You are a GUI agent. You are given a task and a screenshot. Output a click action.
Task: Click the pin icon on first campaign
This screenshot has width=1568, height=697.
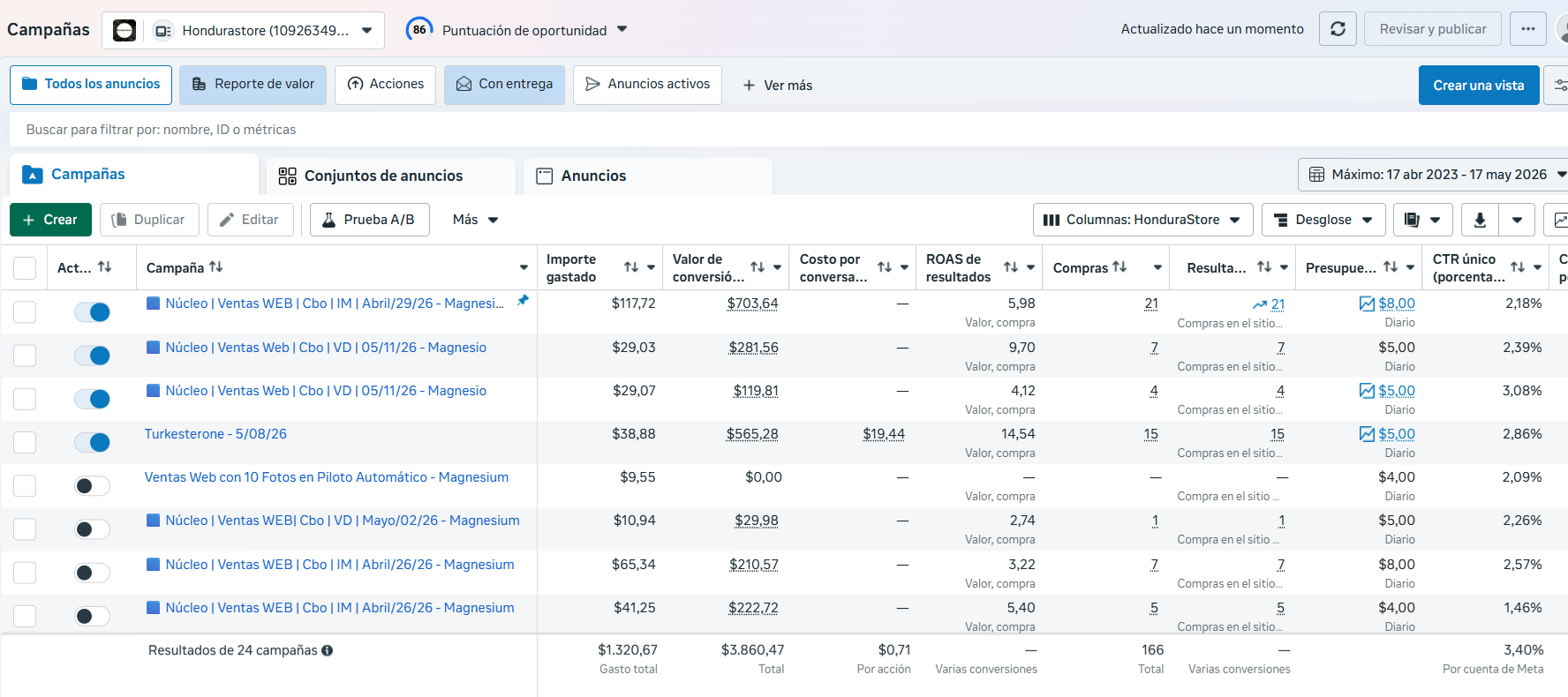[x=523, y=301]
